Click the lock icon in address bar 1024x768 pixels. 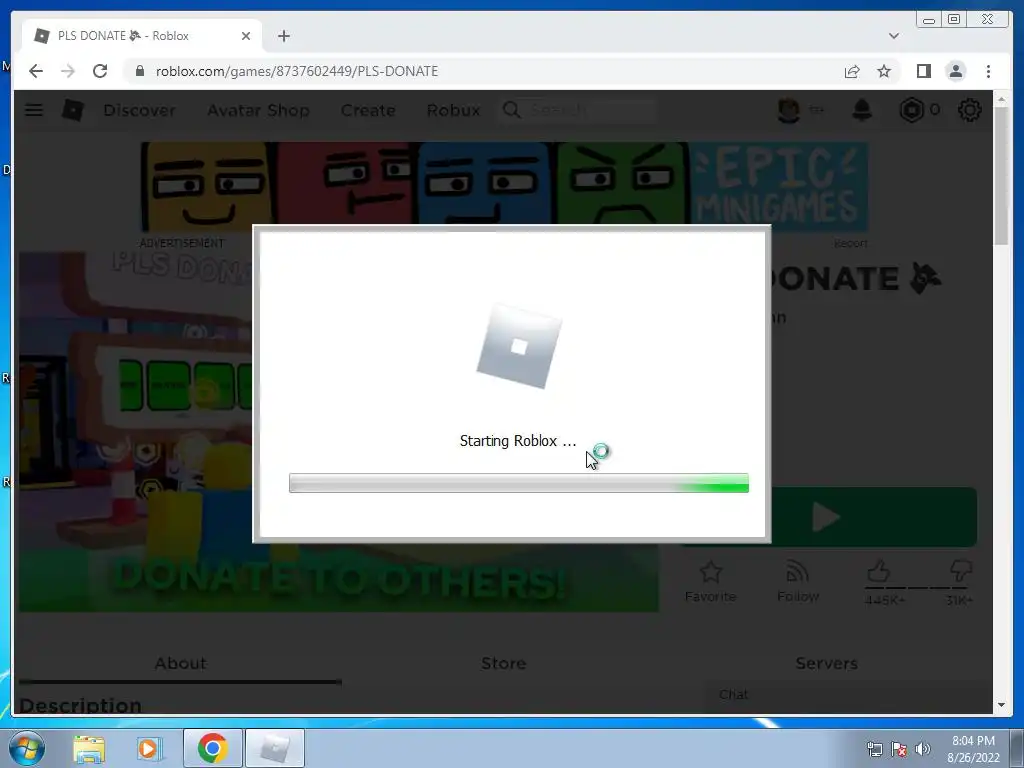pyautogui.click(x=139, y=71)
